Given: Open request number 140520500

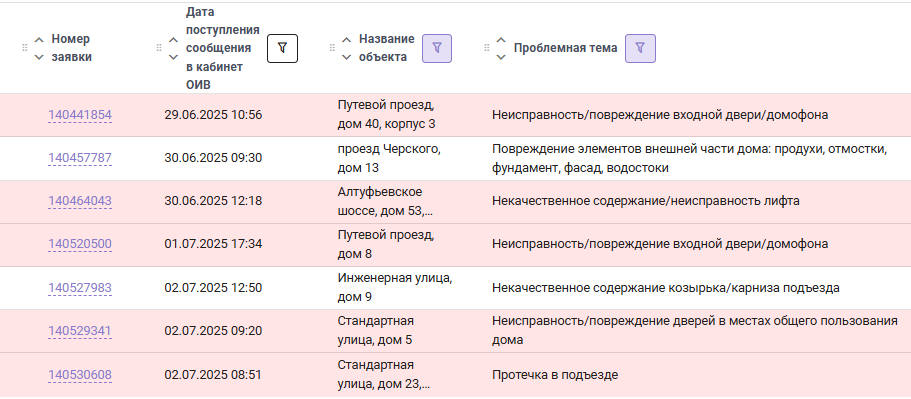Looking at the screenshot, I should point(80,245).
